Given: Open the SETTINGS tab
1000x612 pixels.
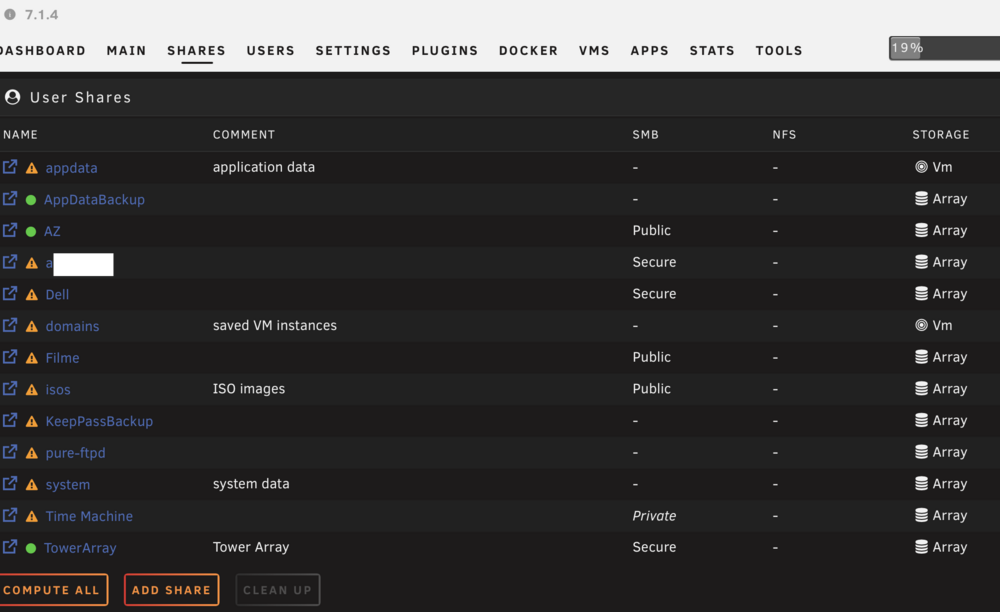Looking at the screenshot, I should 353,50.
